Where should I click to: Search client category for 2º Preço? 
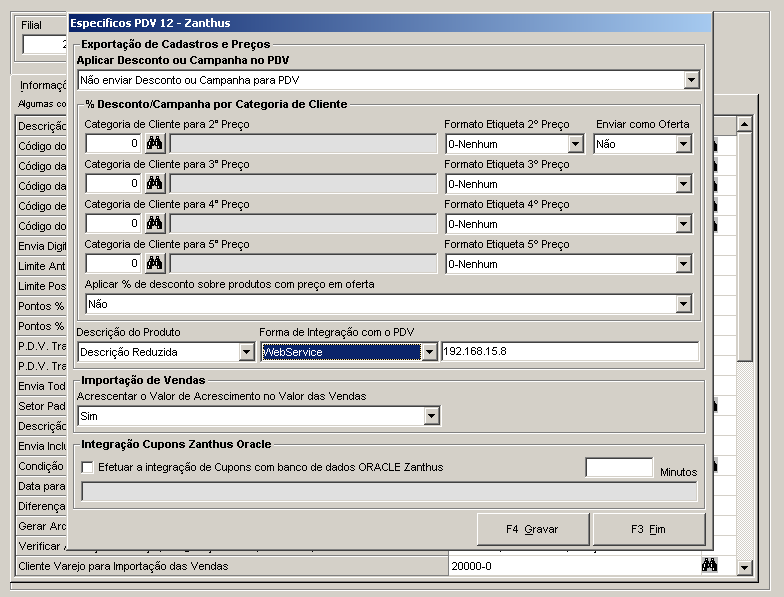[154, 144]
